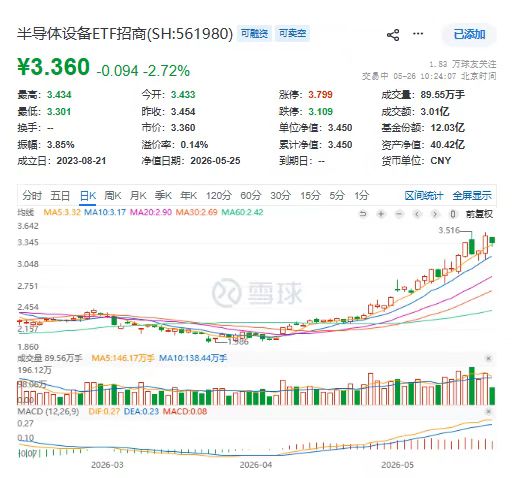Click the share icon
Viewport: 519px width, 478px height.
(x=393, y=34)
